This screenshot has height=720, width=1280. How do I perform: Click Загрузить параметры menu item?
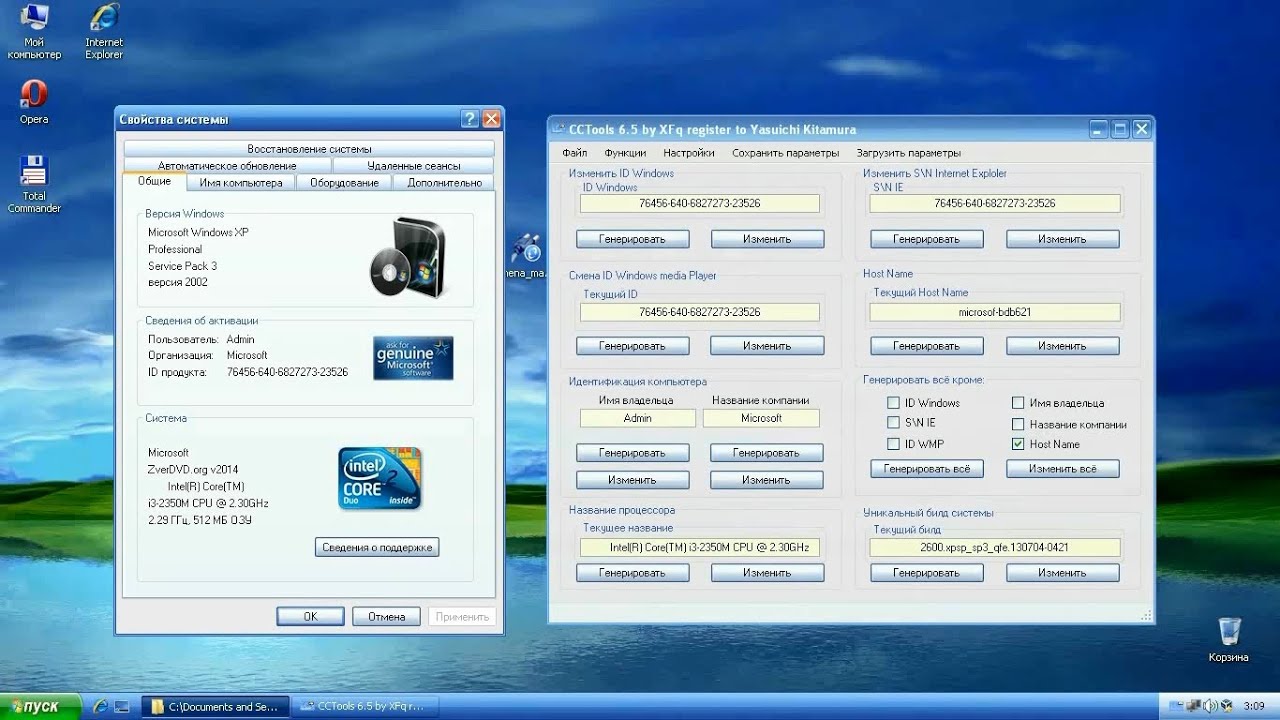point(908,153)
